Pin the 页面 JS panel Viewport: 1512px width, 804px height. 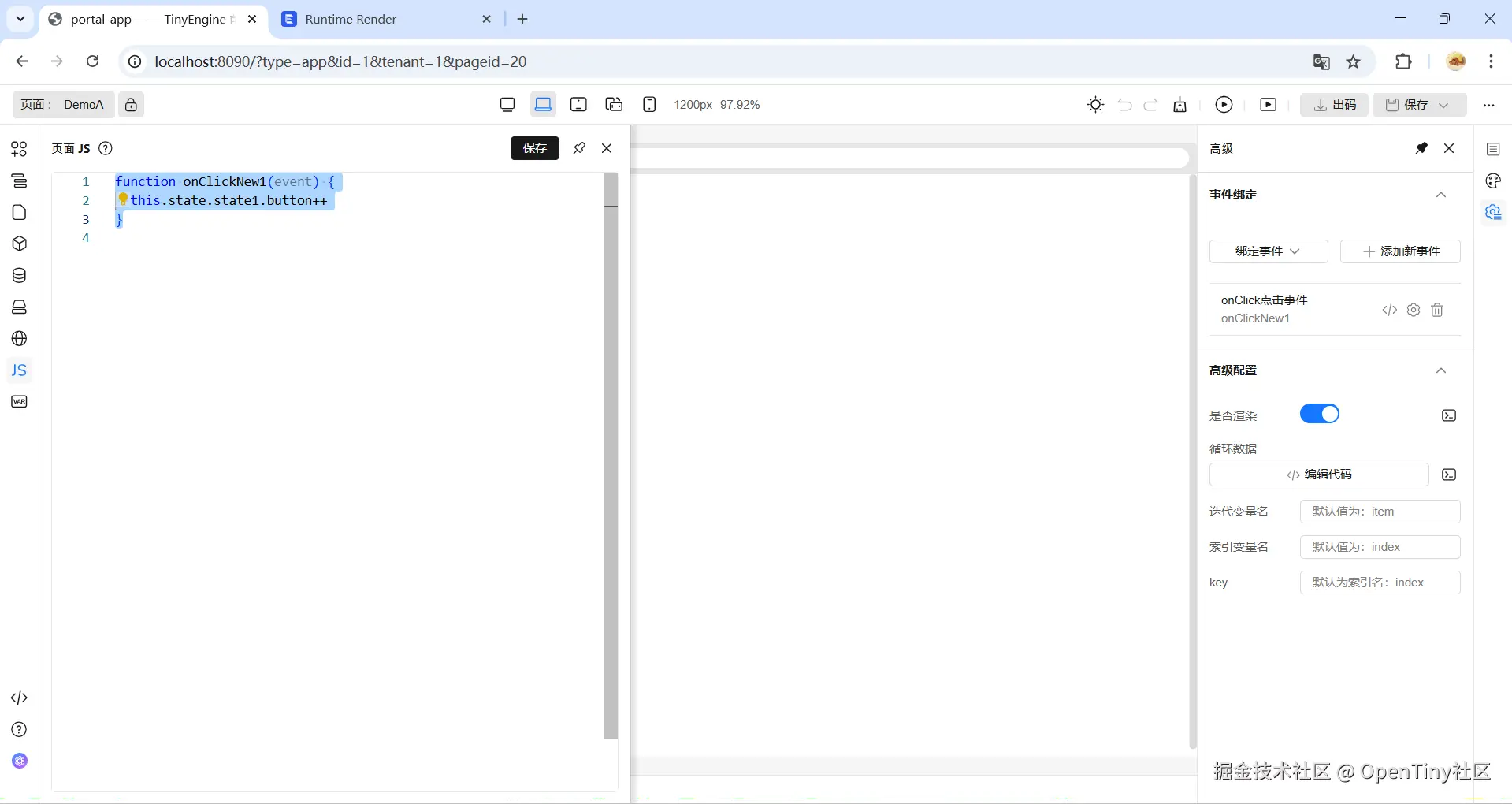579,148
